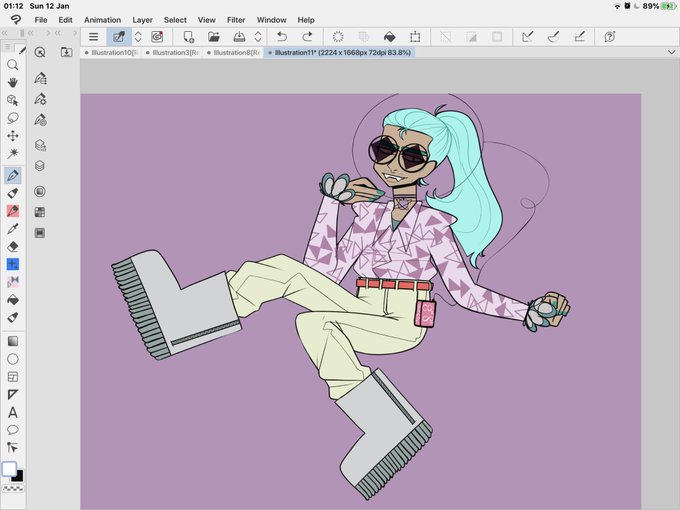The height and width of the screenshot is (510, 680).
Task: Open the Animation menu
Action: point(102,20)
